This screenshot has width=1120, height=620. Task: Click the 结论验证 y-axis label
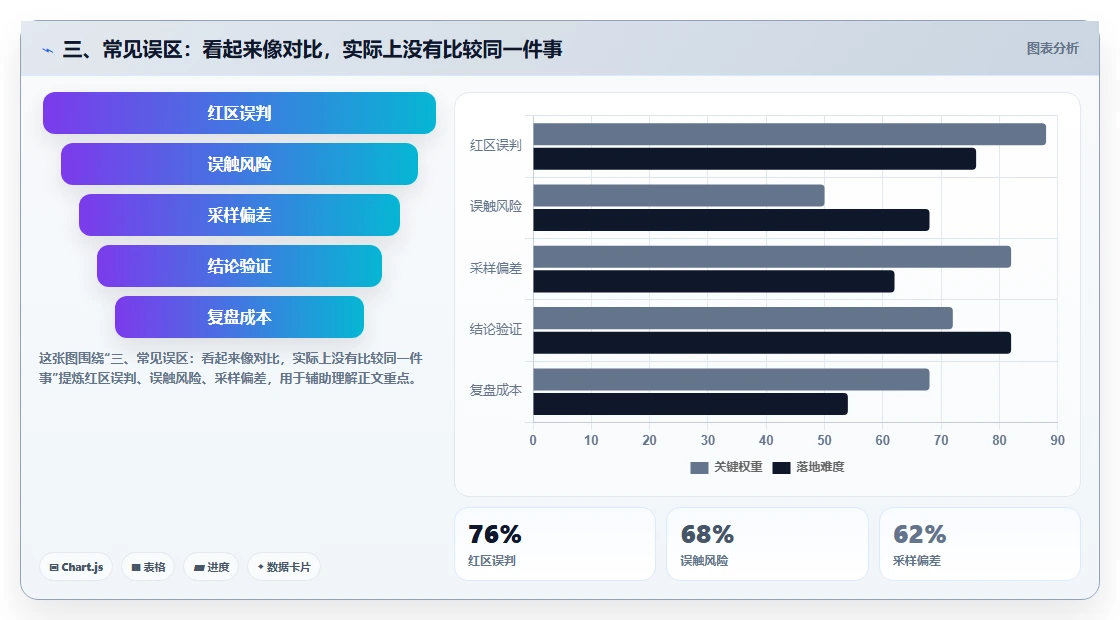tap(496, 329)
